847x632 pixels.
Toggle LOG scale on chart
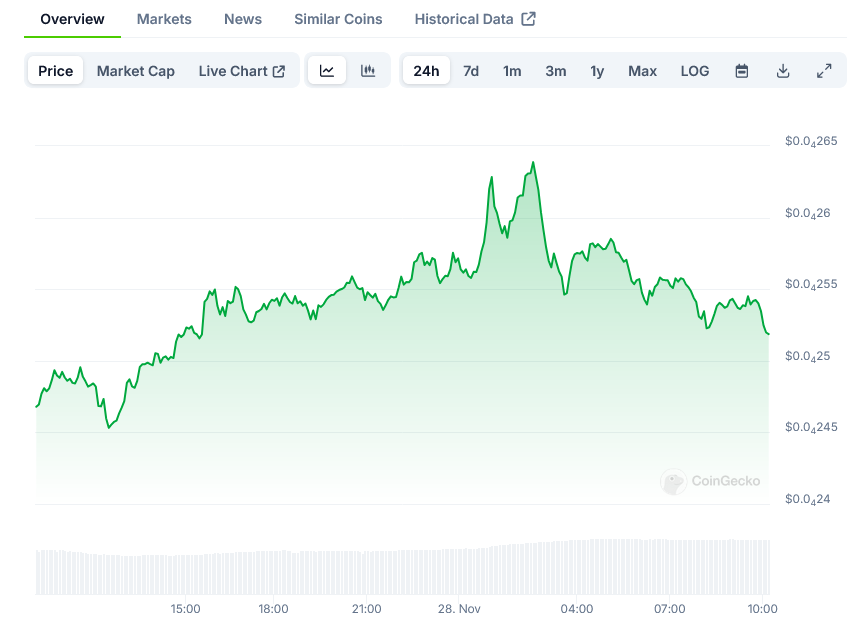695,71
